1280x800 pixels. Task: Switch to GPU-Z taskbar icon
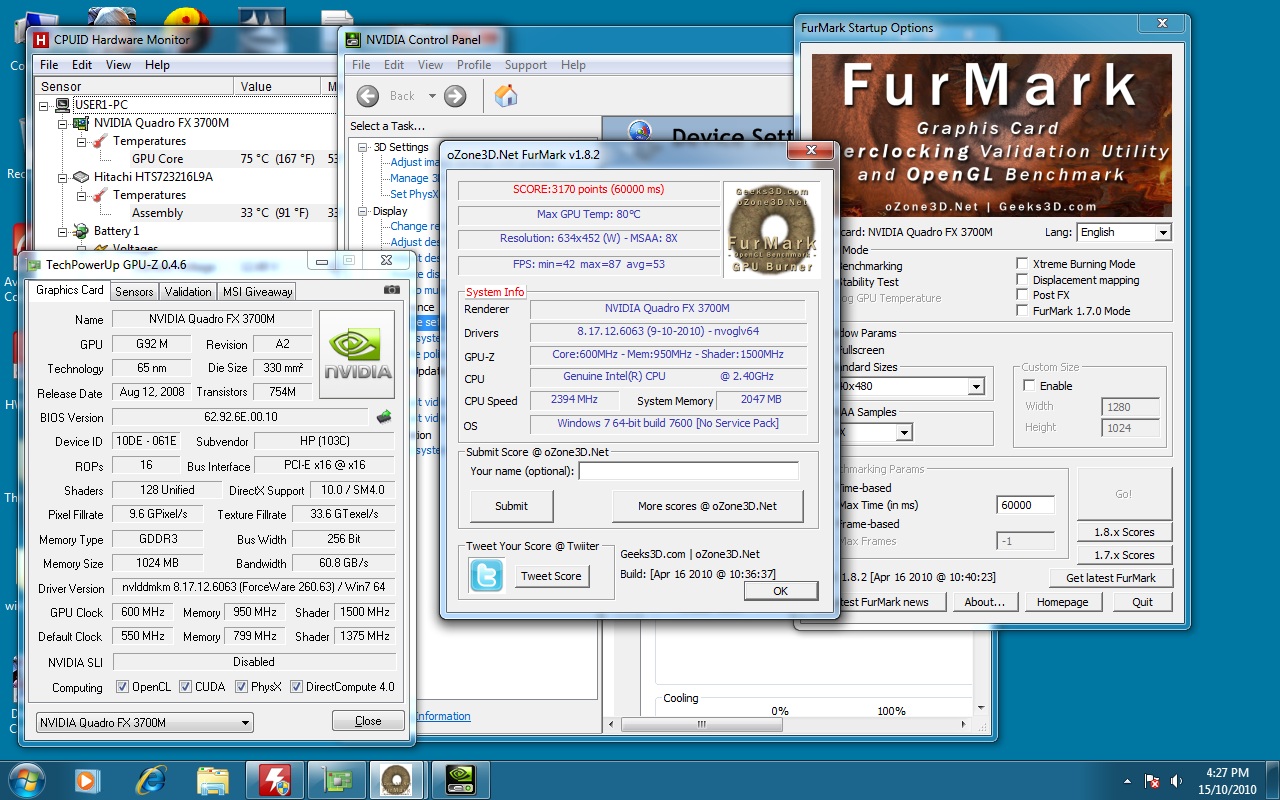337,779
